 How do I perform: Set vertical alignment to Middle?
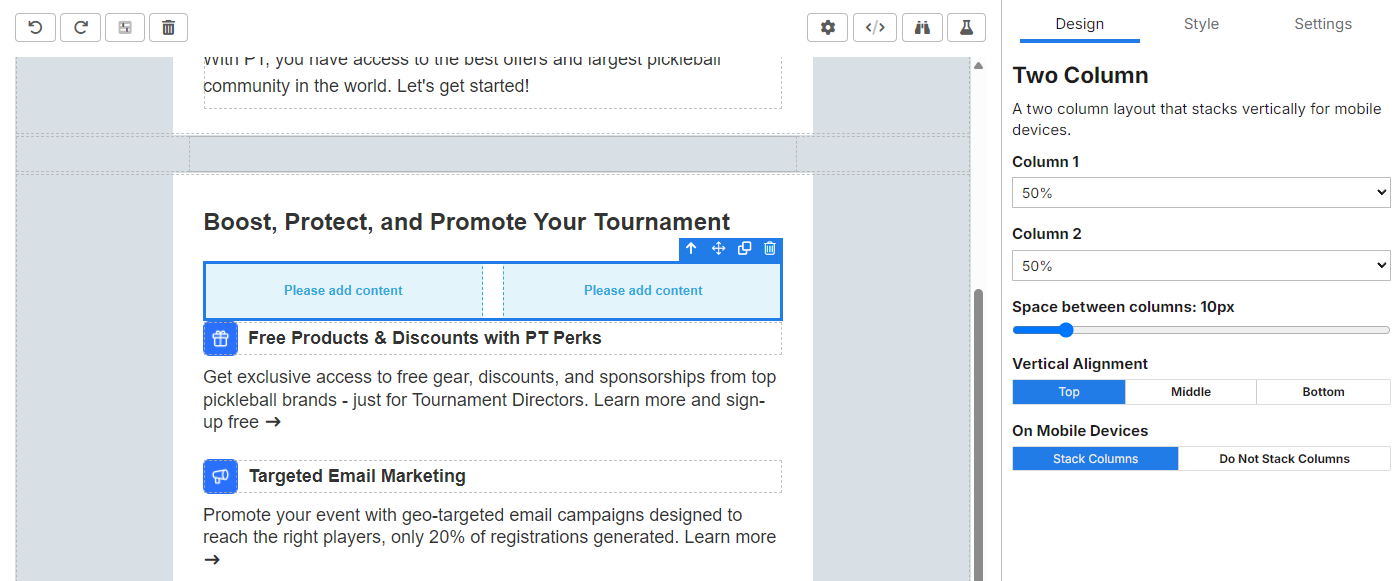click(1191, 392)
